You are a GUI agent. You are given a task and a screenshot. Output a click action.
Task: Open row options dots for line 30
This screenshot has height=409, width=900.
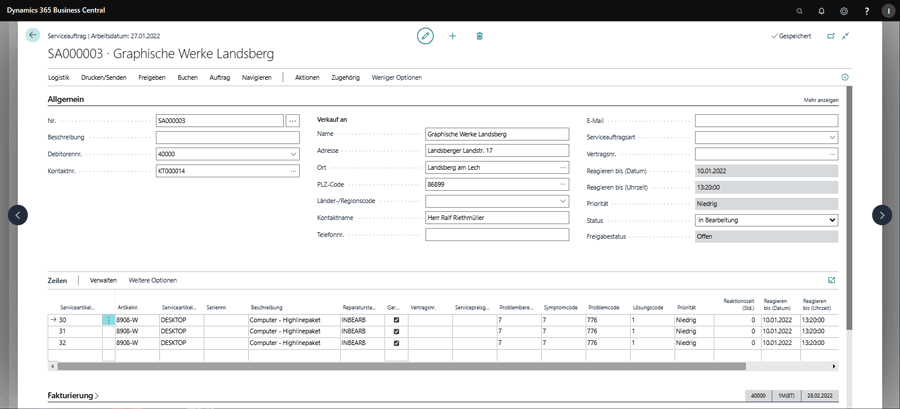[x=108, y=320]
